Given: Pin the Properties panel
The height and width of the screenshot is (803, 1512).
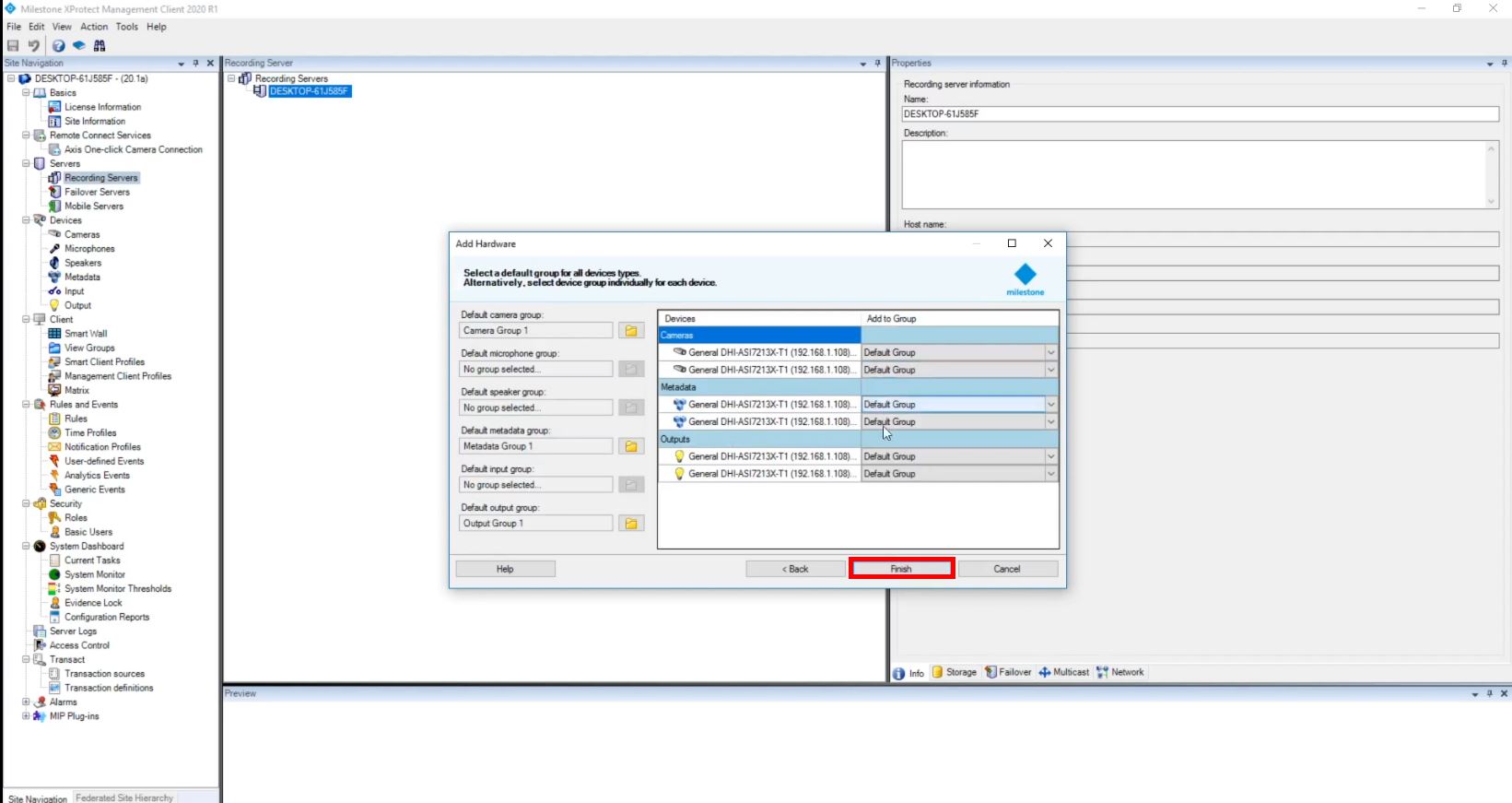Looking at the screenshot, I should [1504, 64].
